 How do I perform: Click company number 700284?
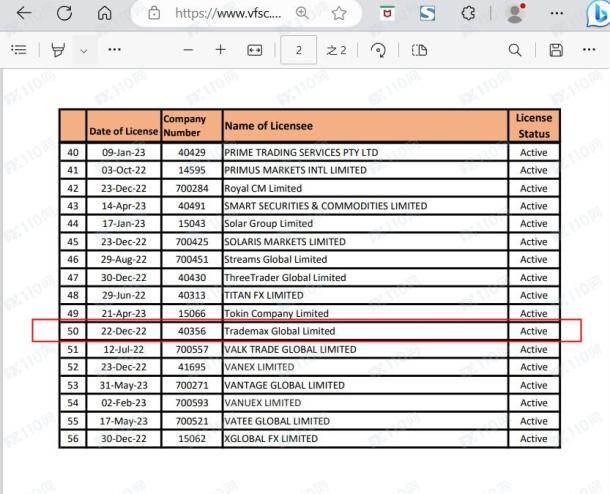192,188
